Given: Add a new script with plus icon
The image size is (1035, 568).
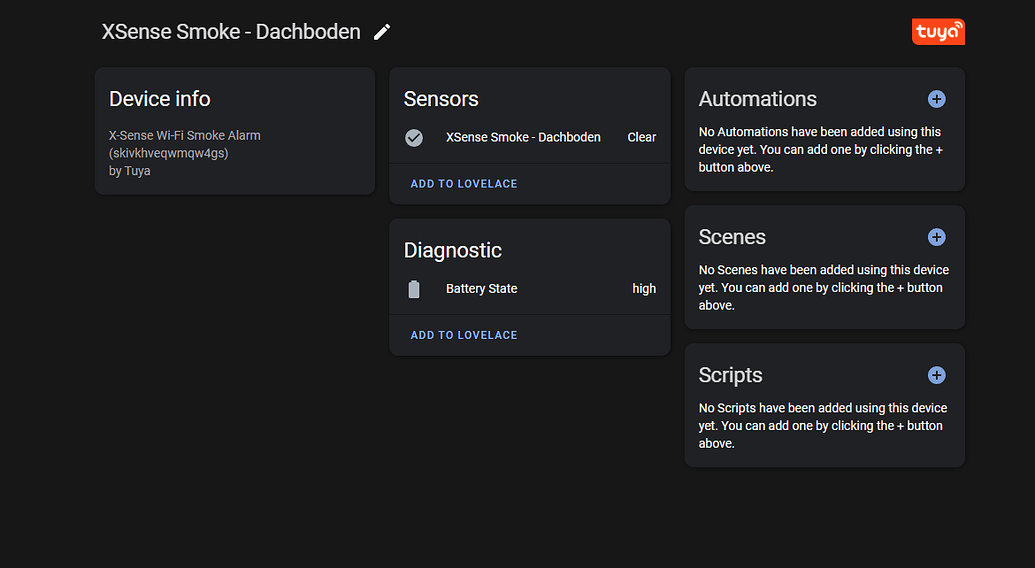Looking at the screenshot, I should (936, 375).
